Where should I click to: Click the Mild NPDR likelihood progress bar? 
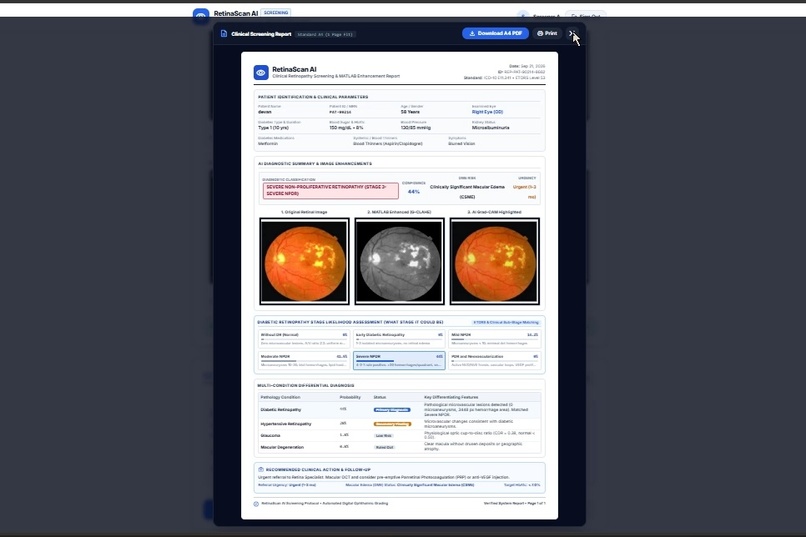[x=494, y=340]
